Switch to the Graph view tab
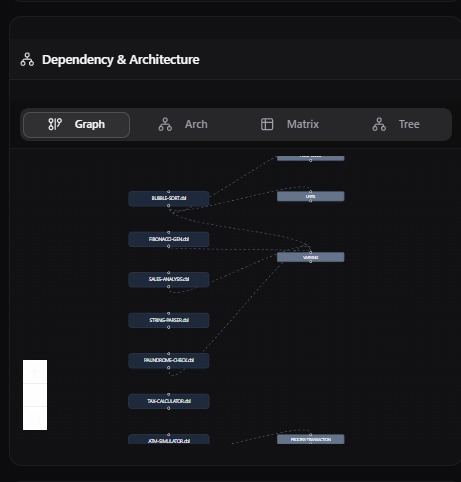 [x=76, y=125]
